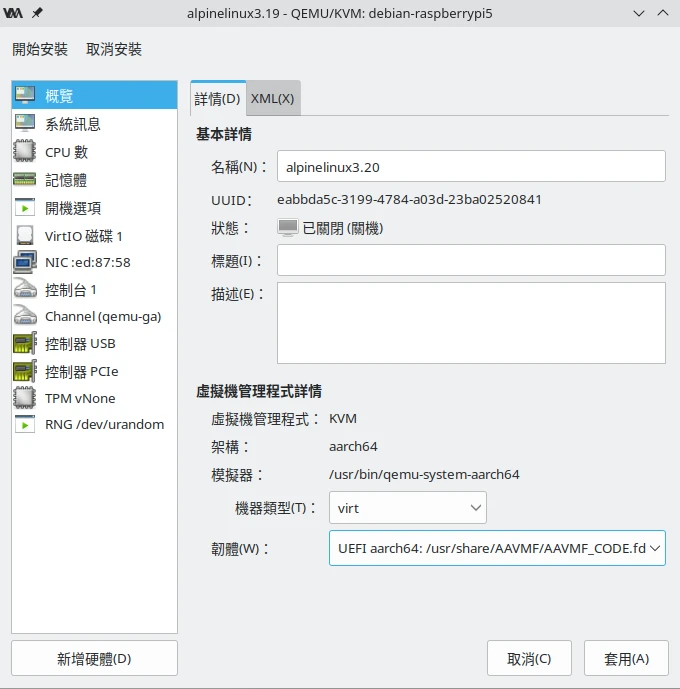The image size is (680, 689).
Task: Click the RNG /dev/urandom icon
Action: (x=25, y=424)
